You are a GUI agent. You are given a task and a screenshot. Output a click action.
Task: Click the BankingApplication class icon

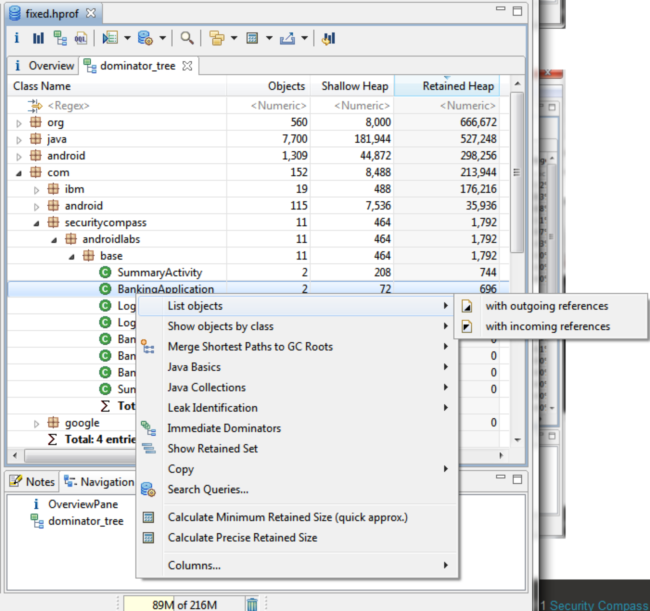105,289
